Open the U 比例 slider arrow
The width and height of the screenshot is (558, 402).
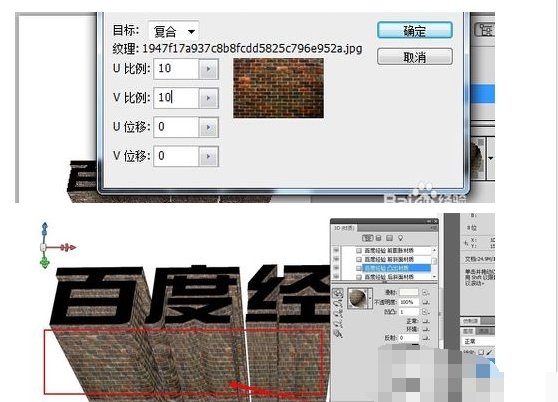coord(209,69)
